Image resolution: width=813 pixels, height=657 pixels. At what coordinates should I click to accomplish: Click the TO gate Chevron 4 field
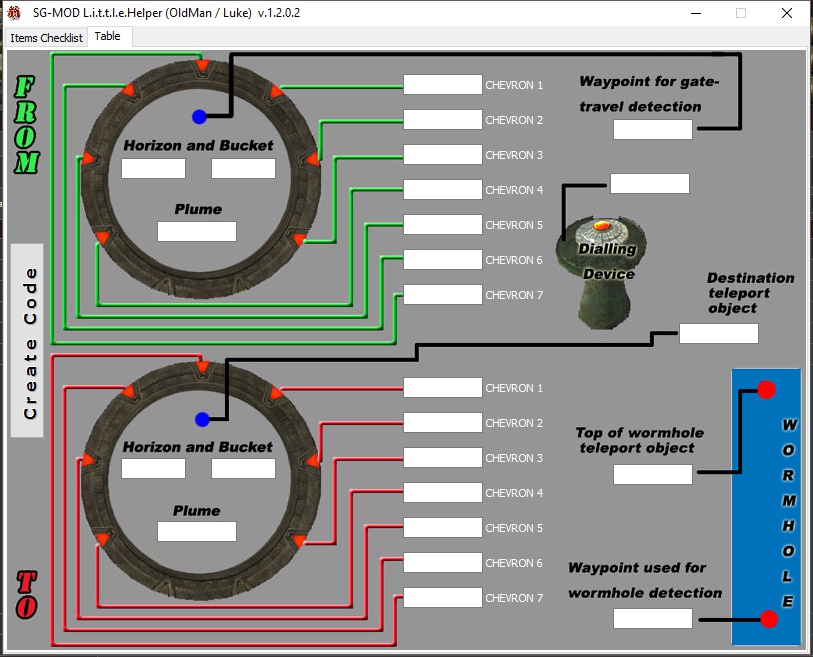443,493
